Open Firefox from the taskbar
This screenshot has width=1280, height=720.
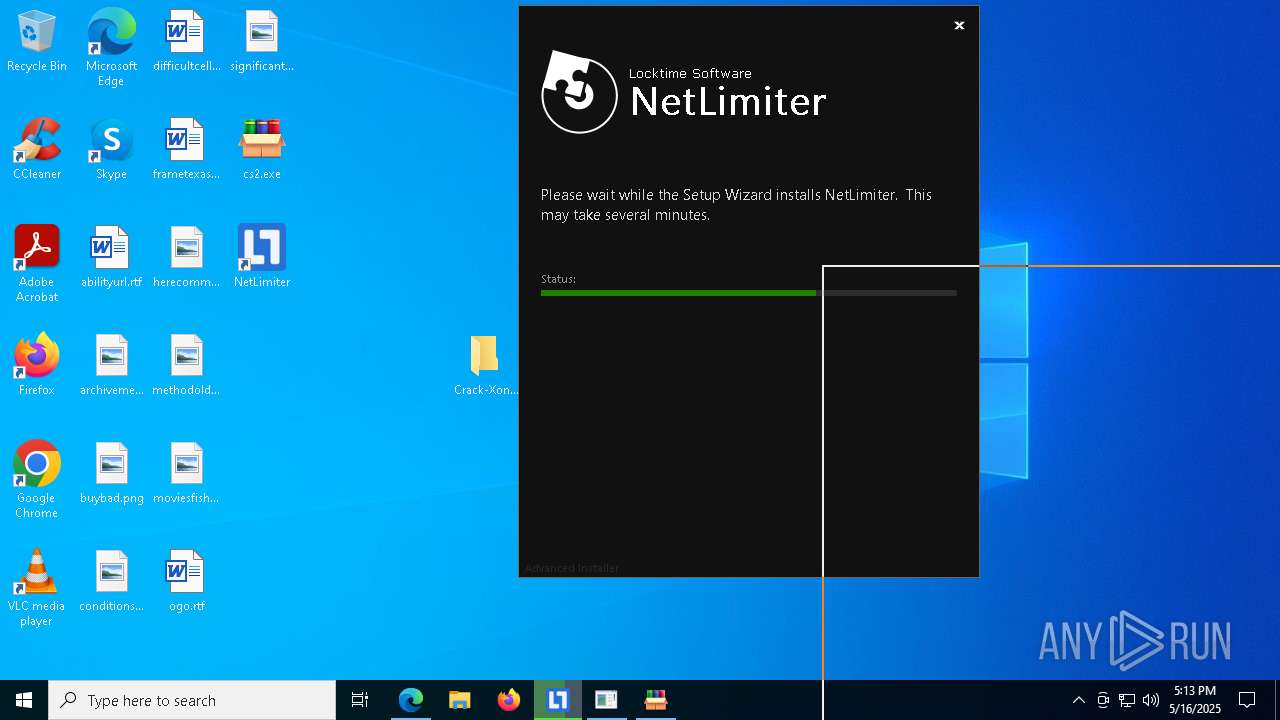[509, 700]
